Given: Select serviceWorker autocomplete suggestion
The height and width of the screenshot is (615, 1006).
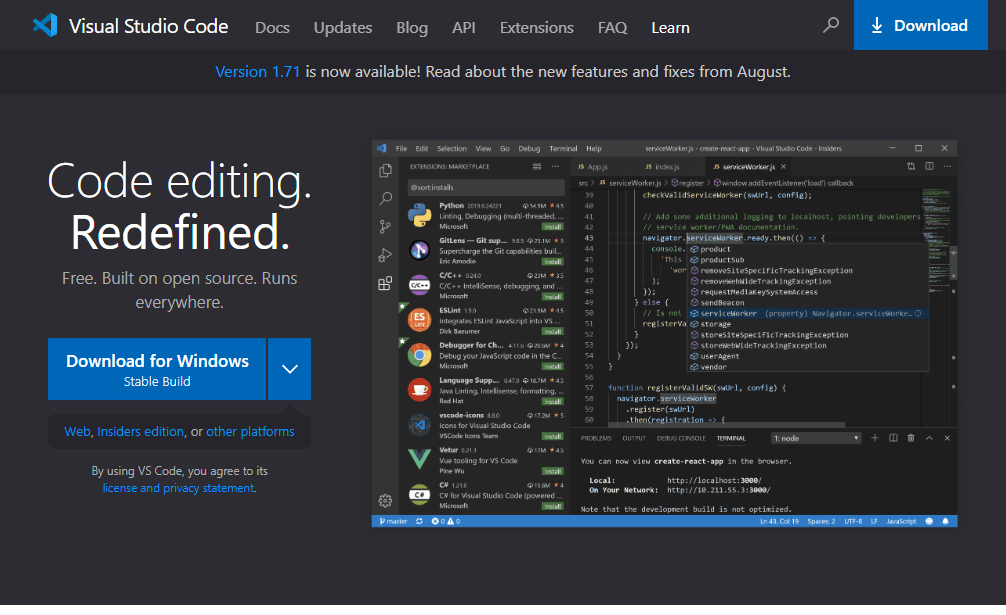Looking at the screenshot, I should (x=808, y=314).
